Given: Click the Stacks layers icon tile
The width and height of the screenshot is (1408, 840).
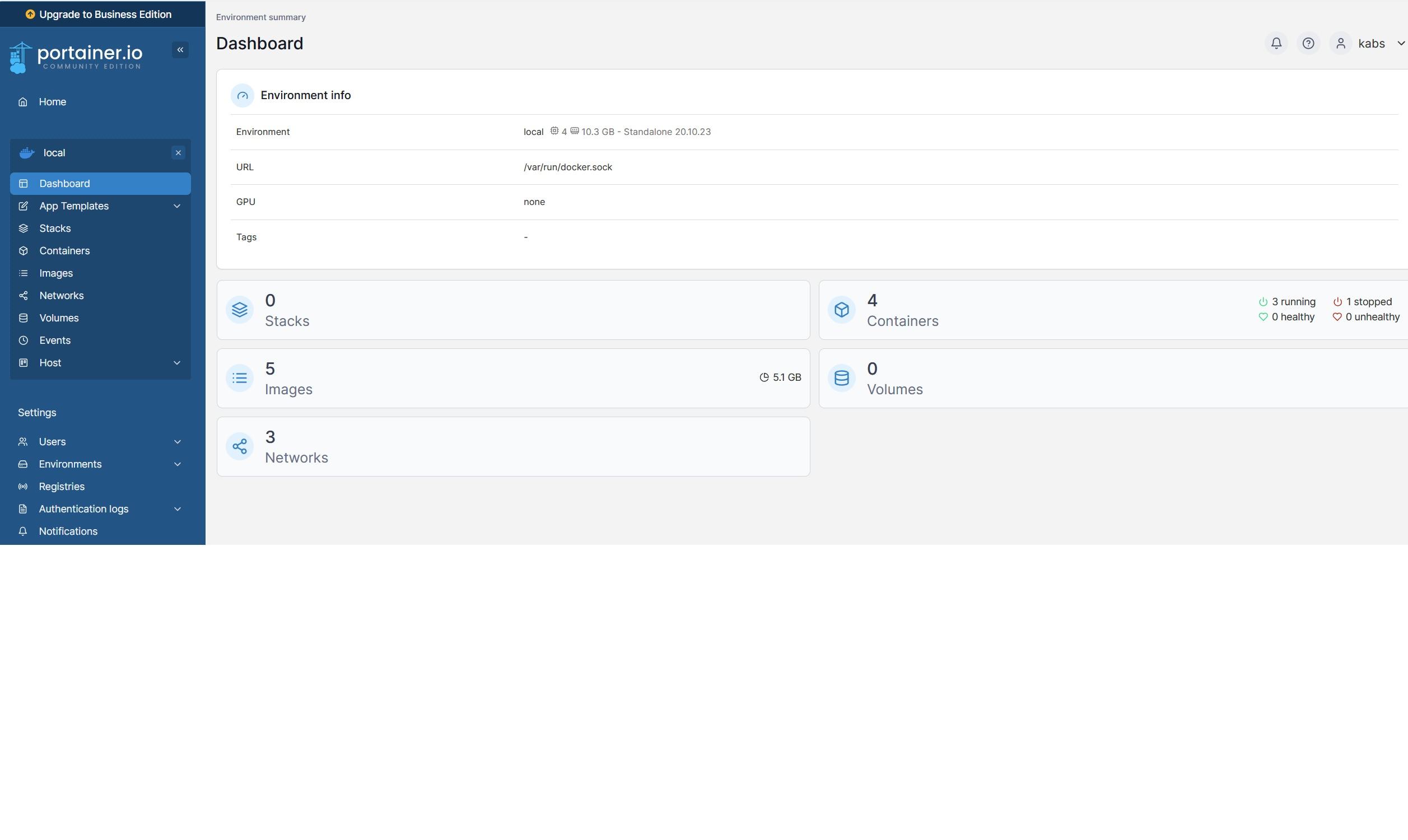Looking at the screenshot, I should click(x=239, y=310).
